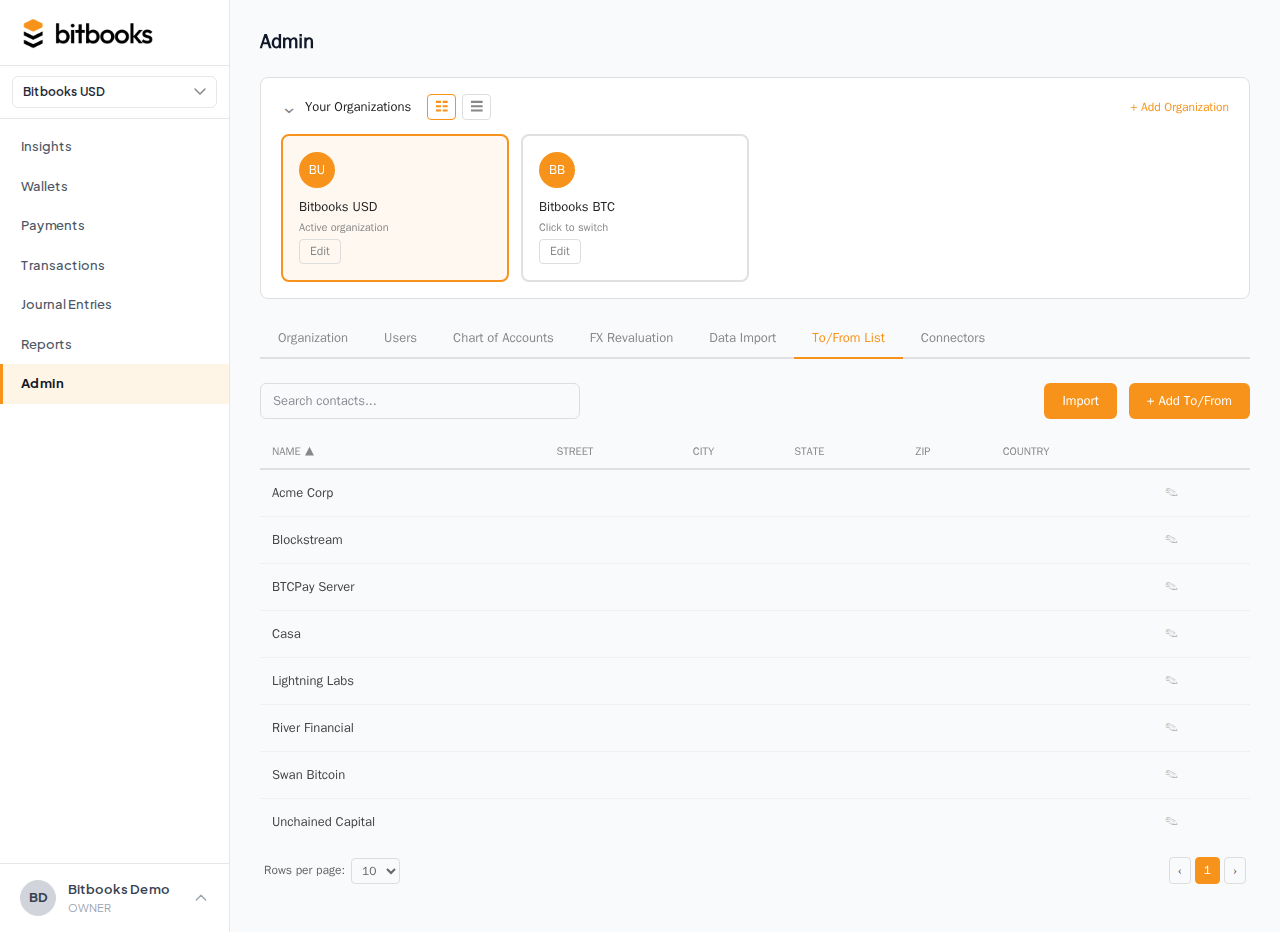
Task: Expand the Bitbooks Demo user menu chevron
Action: [x=201, y=898]
